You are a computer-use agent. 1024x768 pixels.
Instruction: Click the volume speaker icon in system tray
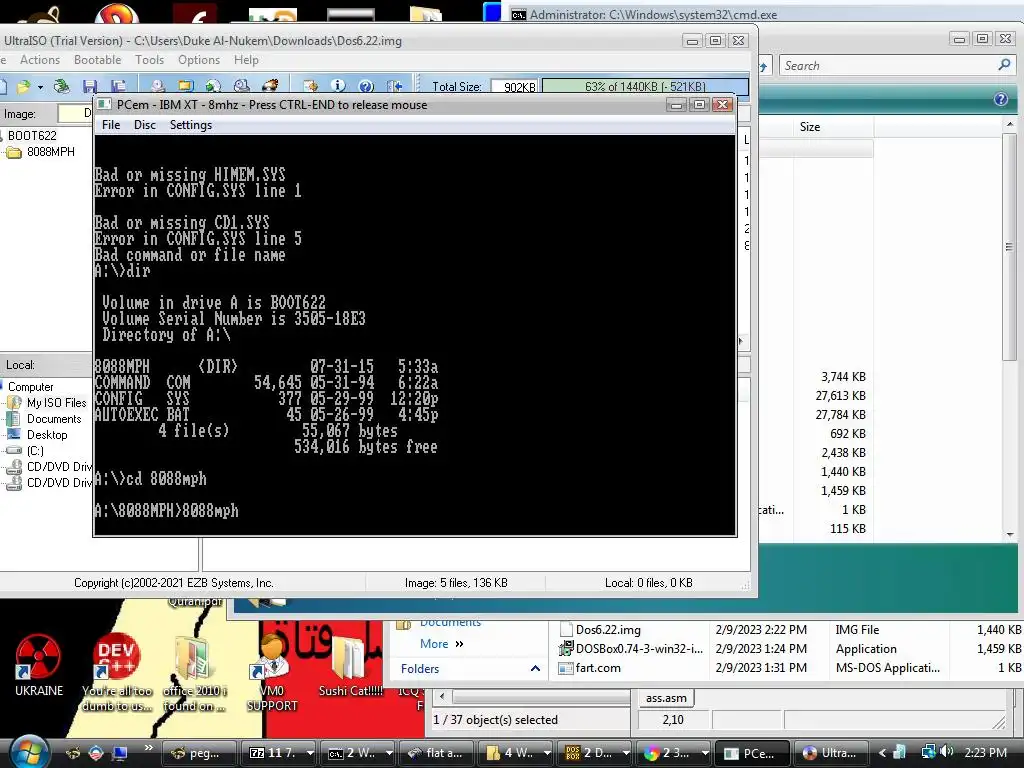[x=946, y=752]
